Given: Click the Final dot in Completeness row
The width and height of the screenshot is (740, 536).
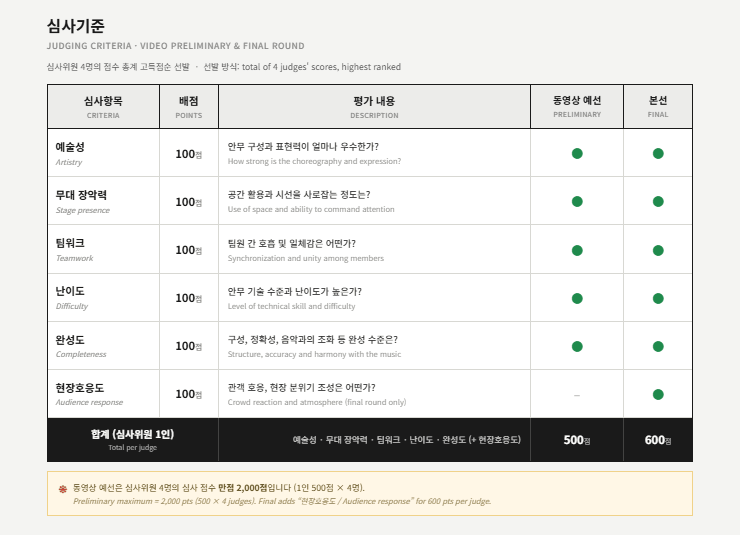Looking at the screenshot, I should [x=658, y=347].
